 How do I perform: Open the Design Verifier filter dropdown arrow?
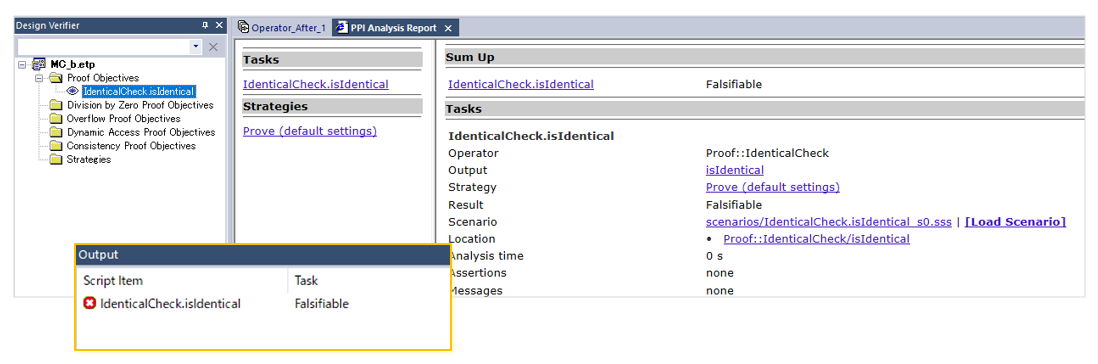[196, 47]
